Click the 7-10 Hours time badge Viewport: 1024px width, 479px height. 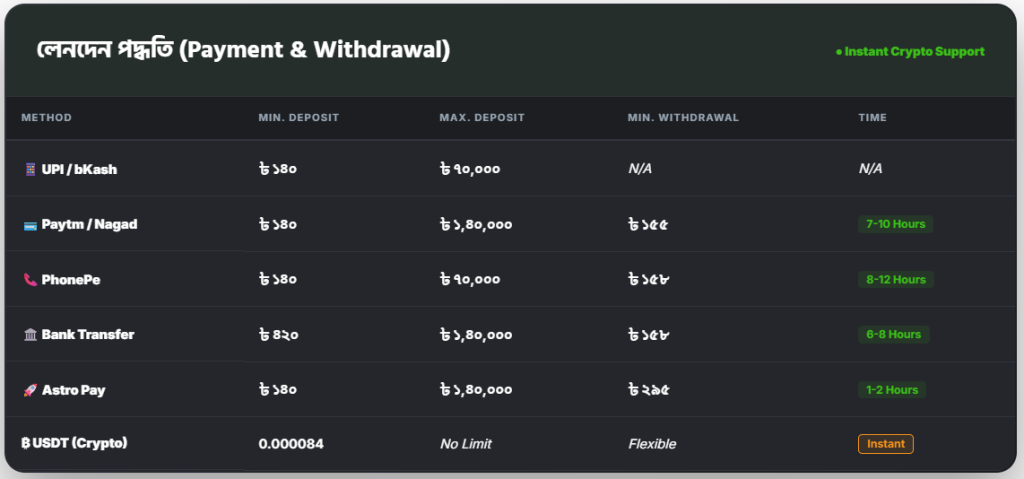coord(895,224)
